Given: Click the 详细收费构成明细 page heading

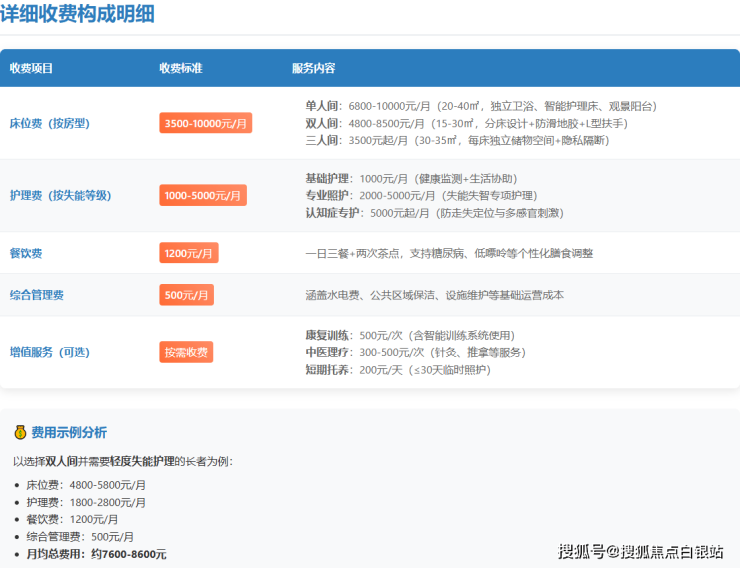Looking at the screenshot, I should coord(77,14).
